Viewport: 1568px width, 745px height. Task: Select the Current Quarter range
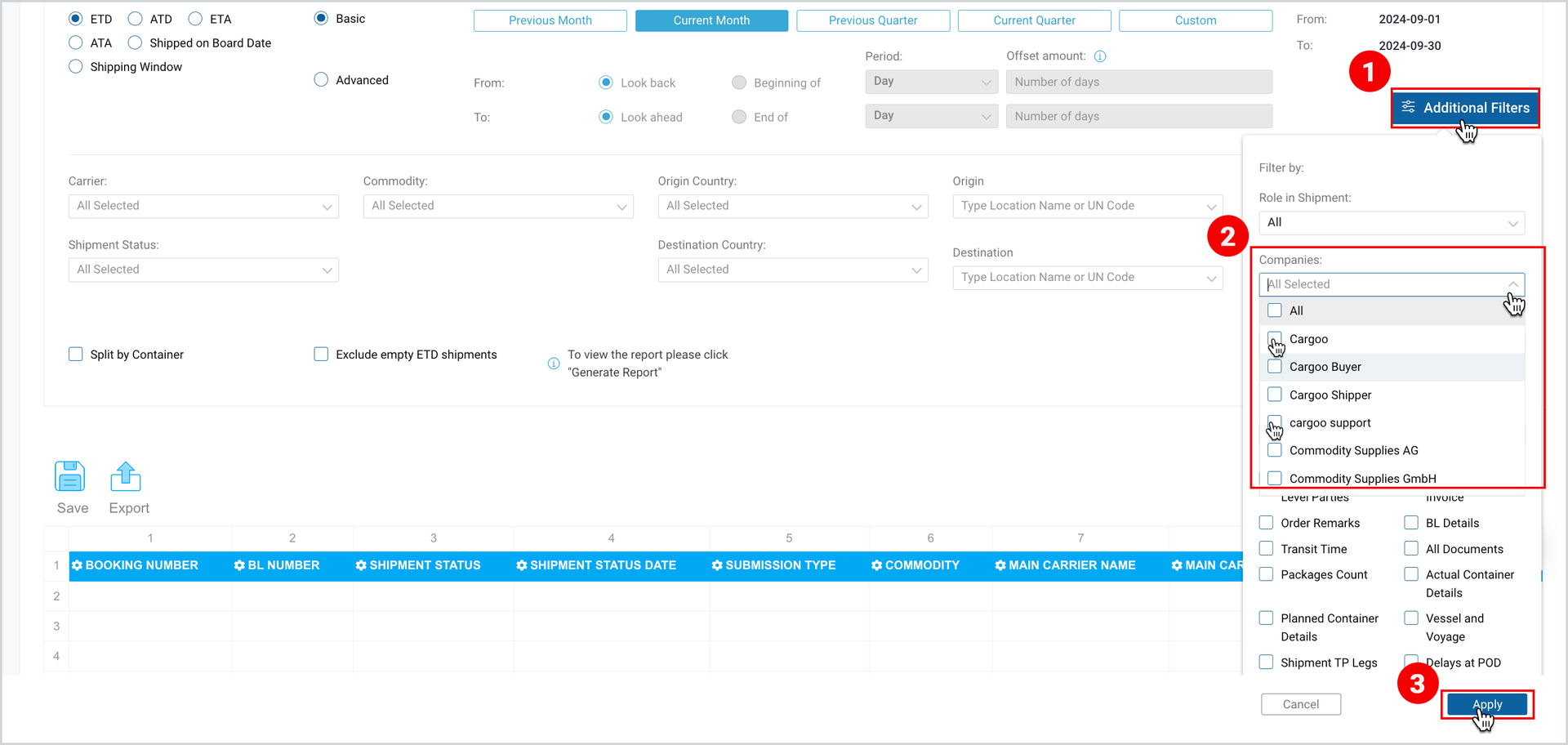[x=1034, y=20]
